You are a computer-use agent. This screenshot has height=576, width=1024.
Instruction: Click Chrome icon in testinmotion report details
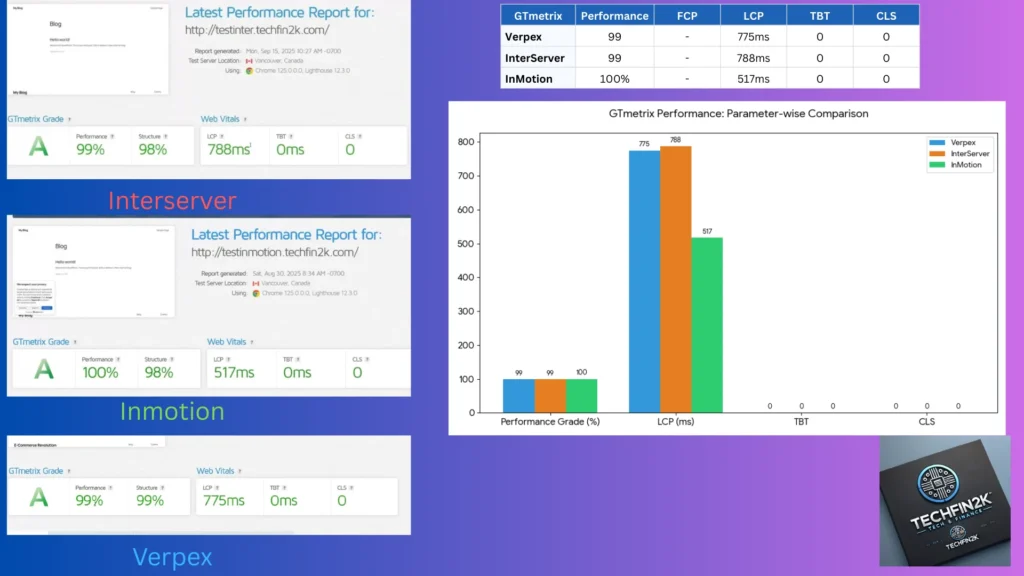256,293
